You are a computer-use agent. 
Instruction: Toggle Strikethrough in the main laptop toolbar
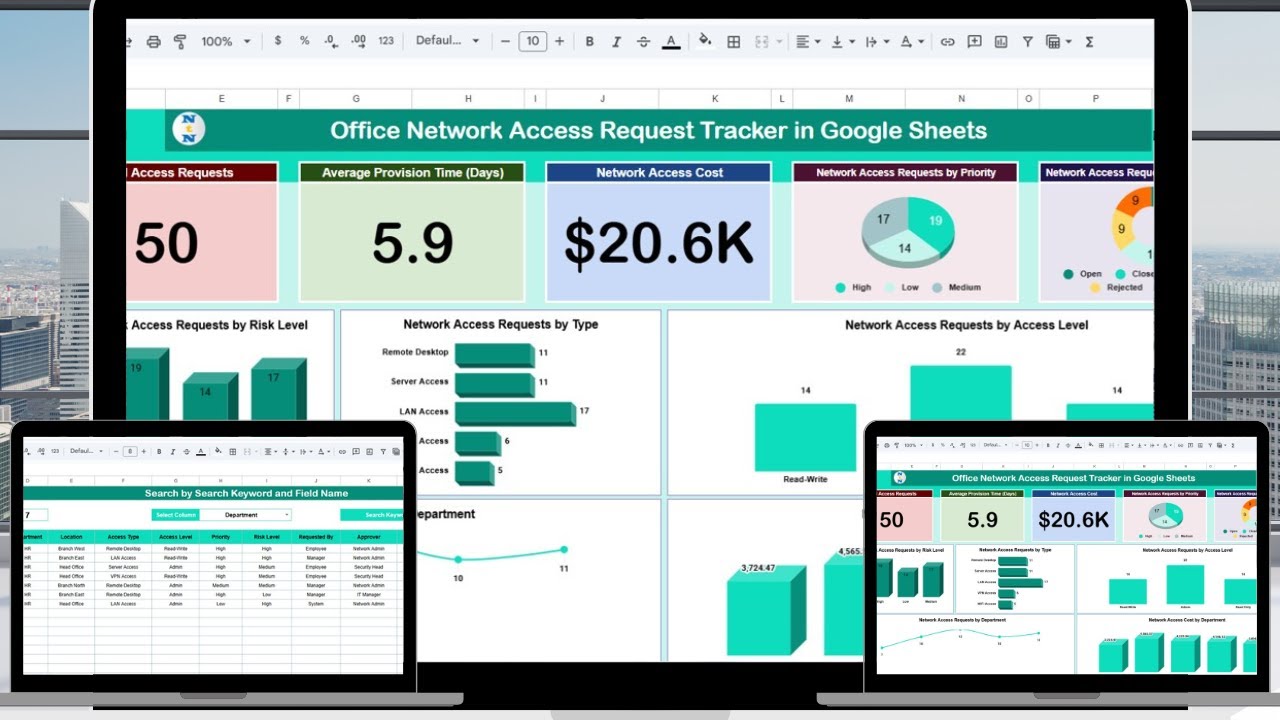click(643, 41)
